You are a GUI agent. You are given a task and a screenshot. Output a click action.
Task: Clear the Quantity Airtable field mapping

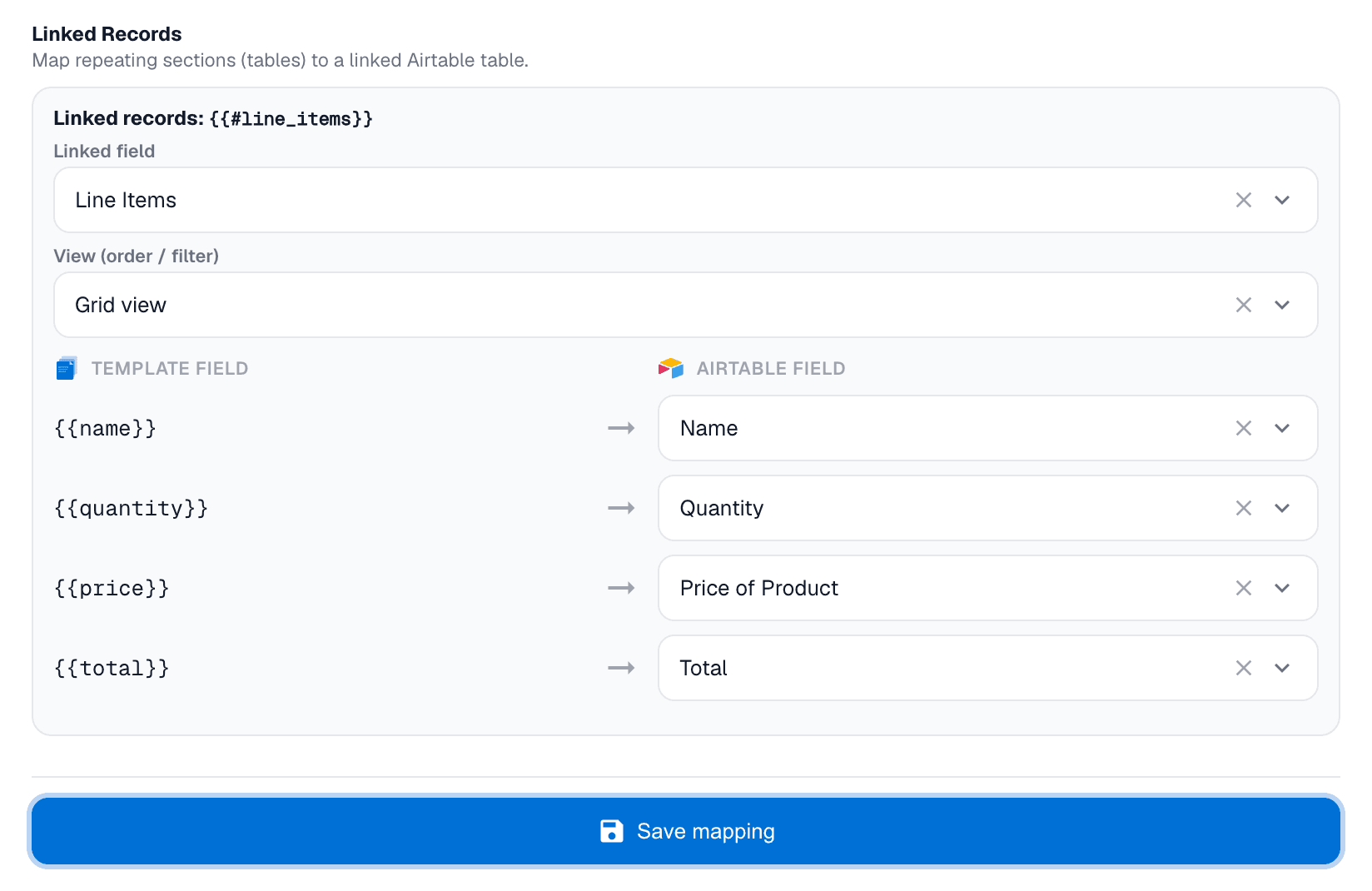[x=1244, y=508]
